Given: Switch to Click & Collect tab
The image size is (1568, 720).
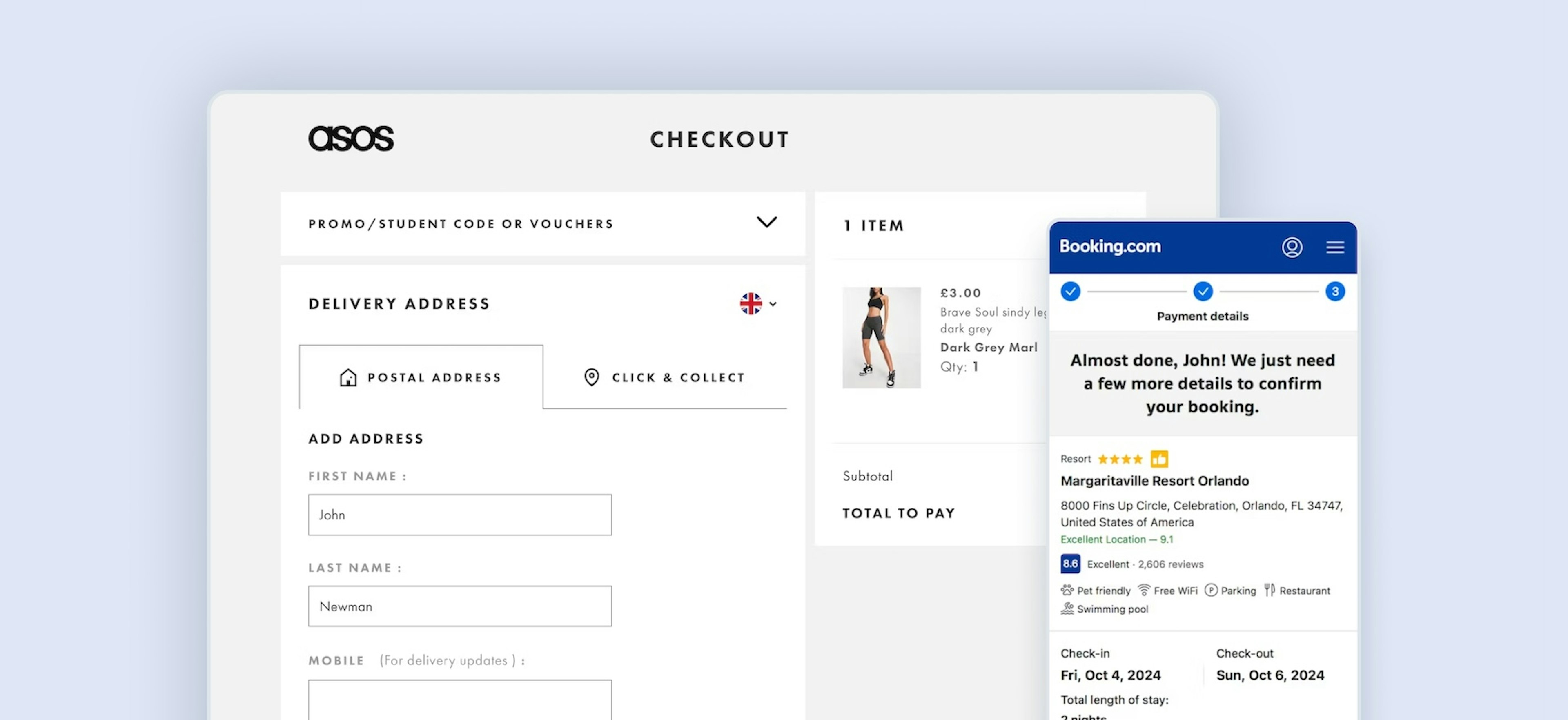Looking at the screenshot, I should 664,377.
